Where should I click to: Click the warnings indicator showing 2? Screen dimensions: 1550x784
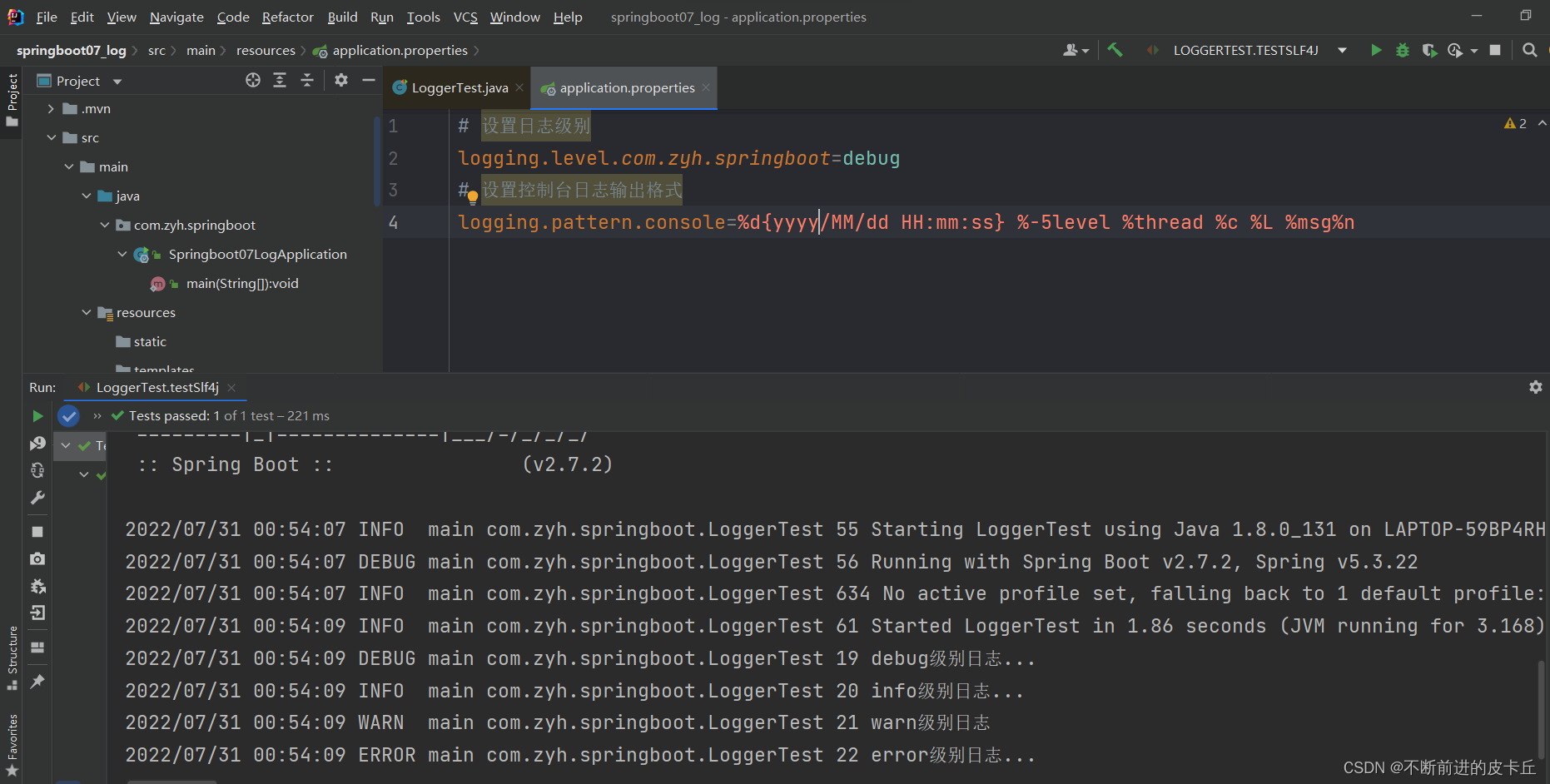[1515, 123]
